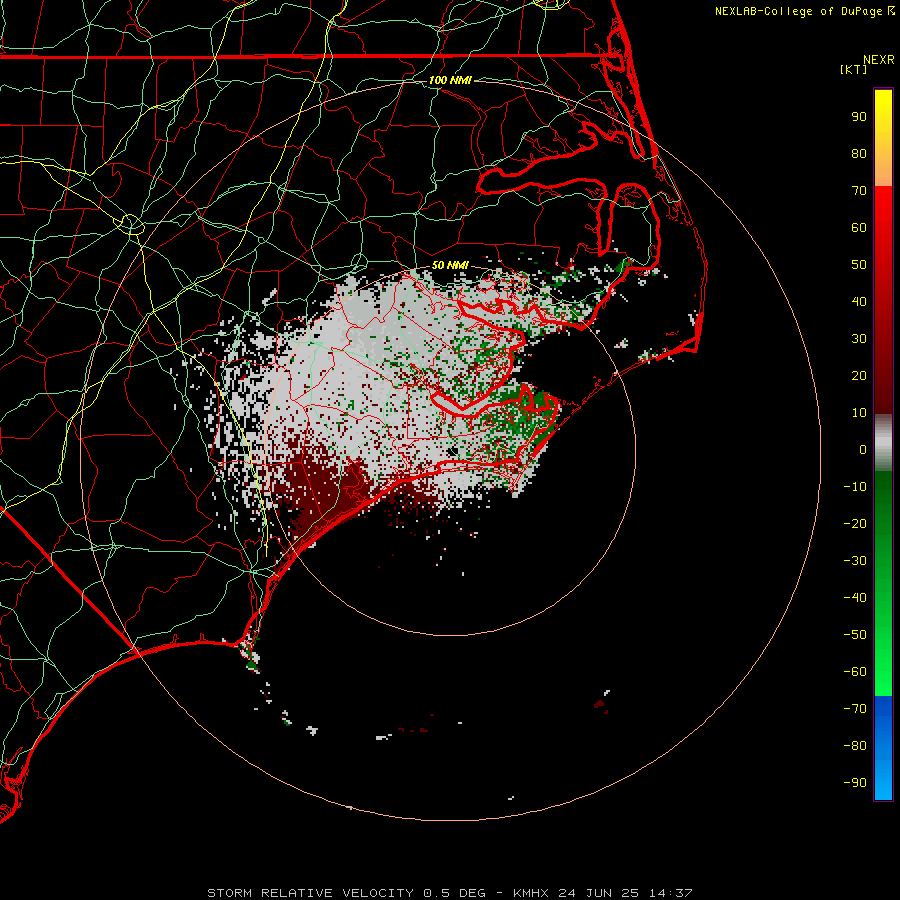The image size is (900, 900).
Task: Click the -10 value on velocity scale
Action: click(855, 487)
